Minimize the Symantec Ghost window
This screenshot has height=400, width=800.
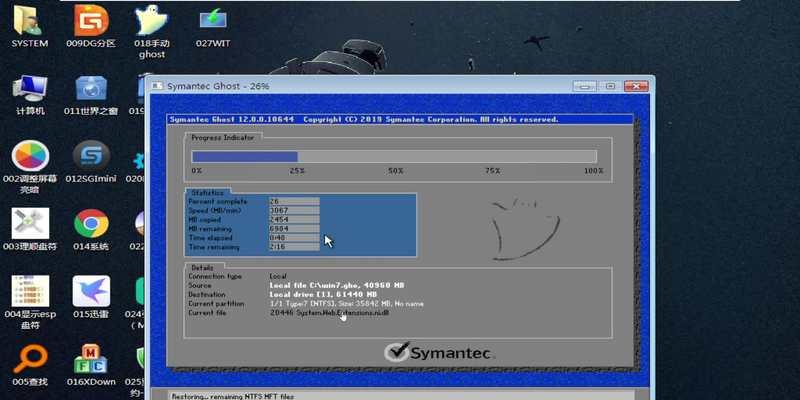tap(584, 87)
